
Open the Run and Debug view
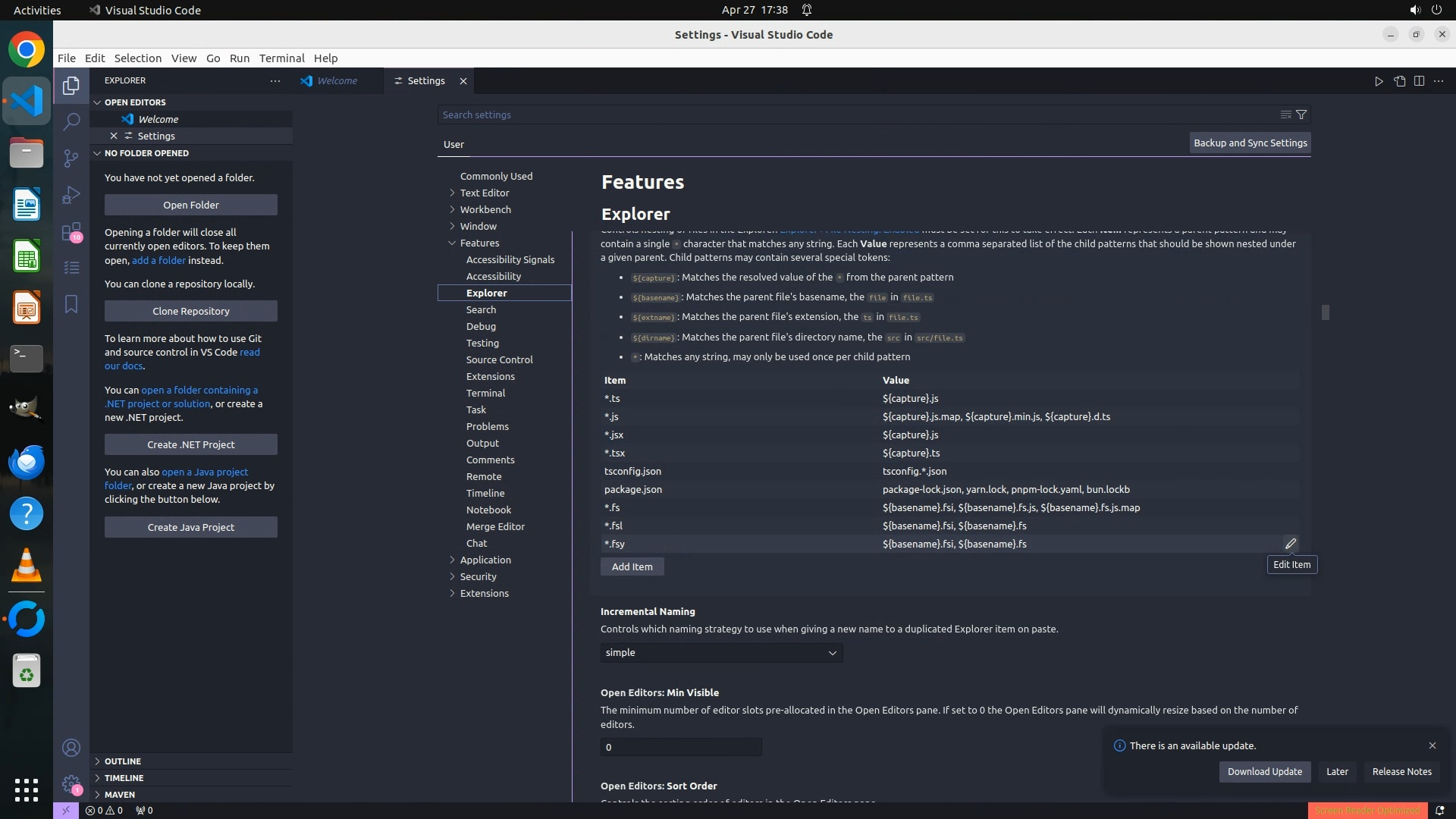point(71,195)
